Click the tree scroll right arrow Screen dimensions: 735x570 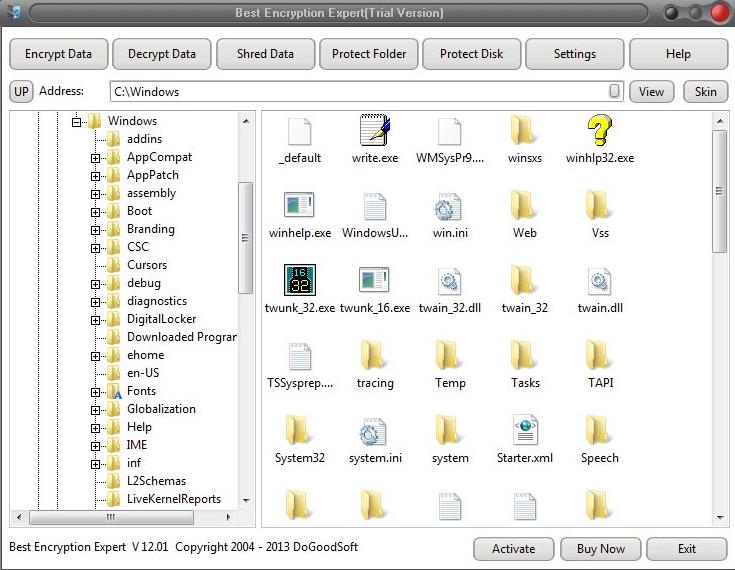(228, 518)
